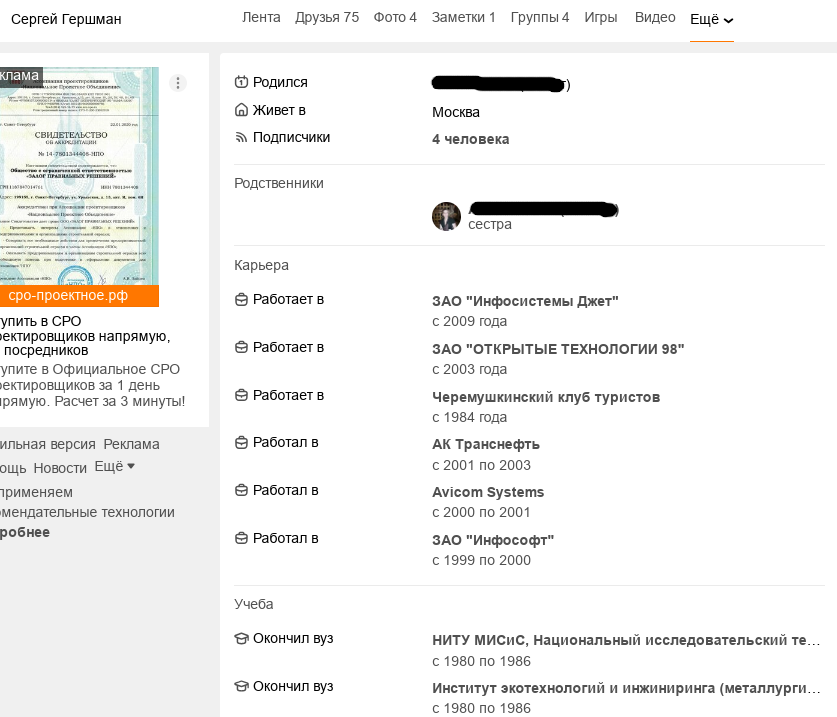837x717 pixels.
Task: Click the briefcase icon beside АК Транснефть
Action: point(241,443)
